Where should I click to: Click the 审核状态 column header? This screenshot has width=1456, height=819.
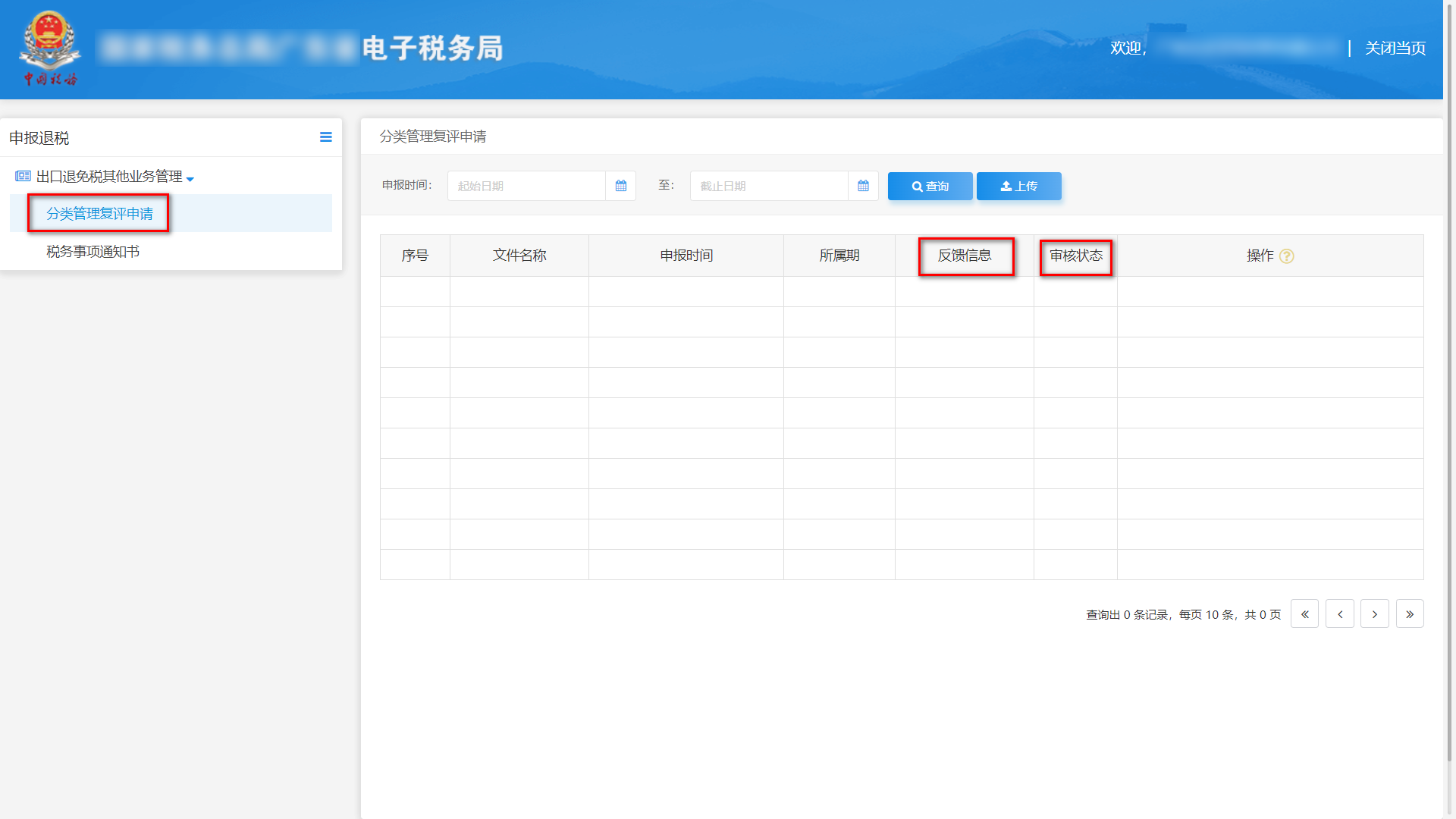1075,256
